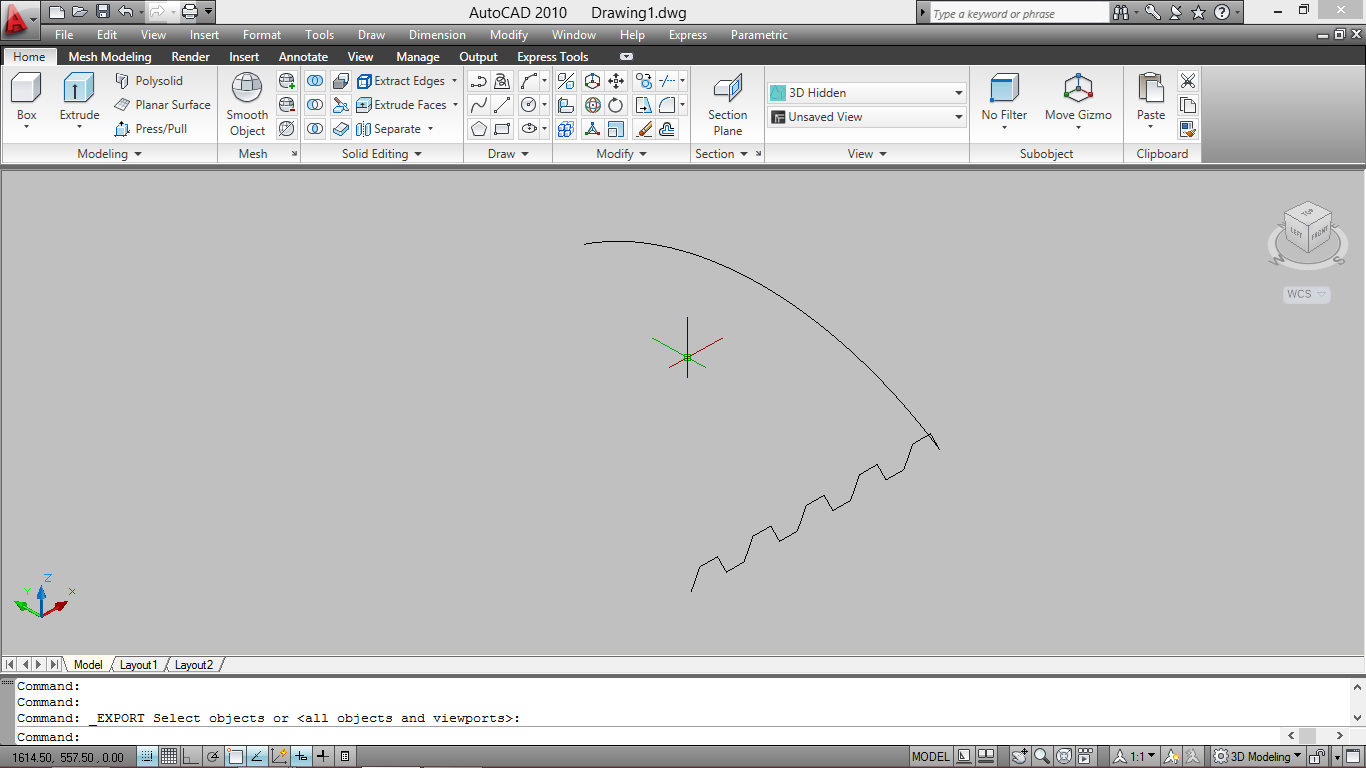Screen dimensions: 1366x768
Task: Open the Unsaved View dropdown
Action: point(867,117)
